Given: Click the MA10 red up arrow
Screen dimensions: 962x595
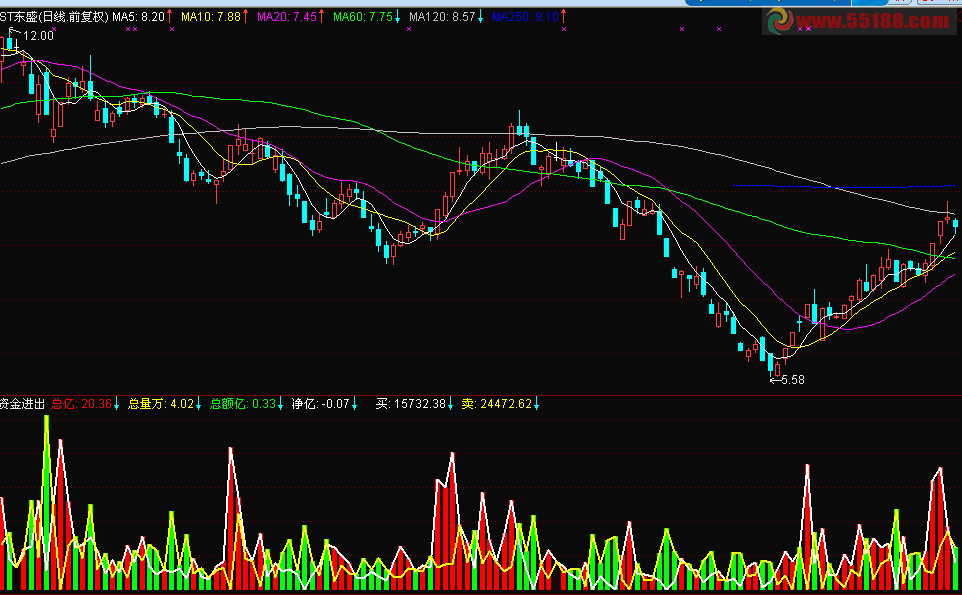Looking at the screenshot, I should point(246,17).
